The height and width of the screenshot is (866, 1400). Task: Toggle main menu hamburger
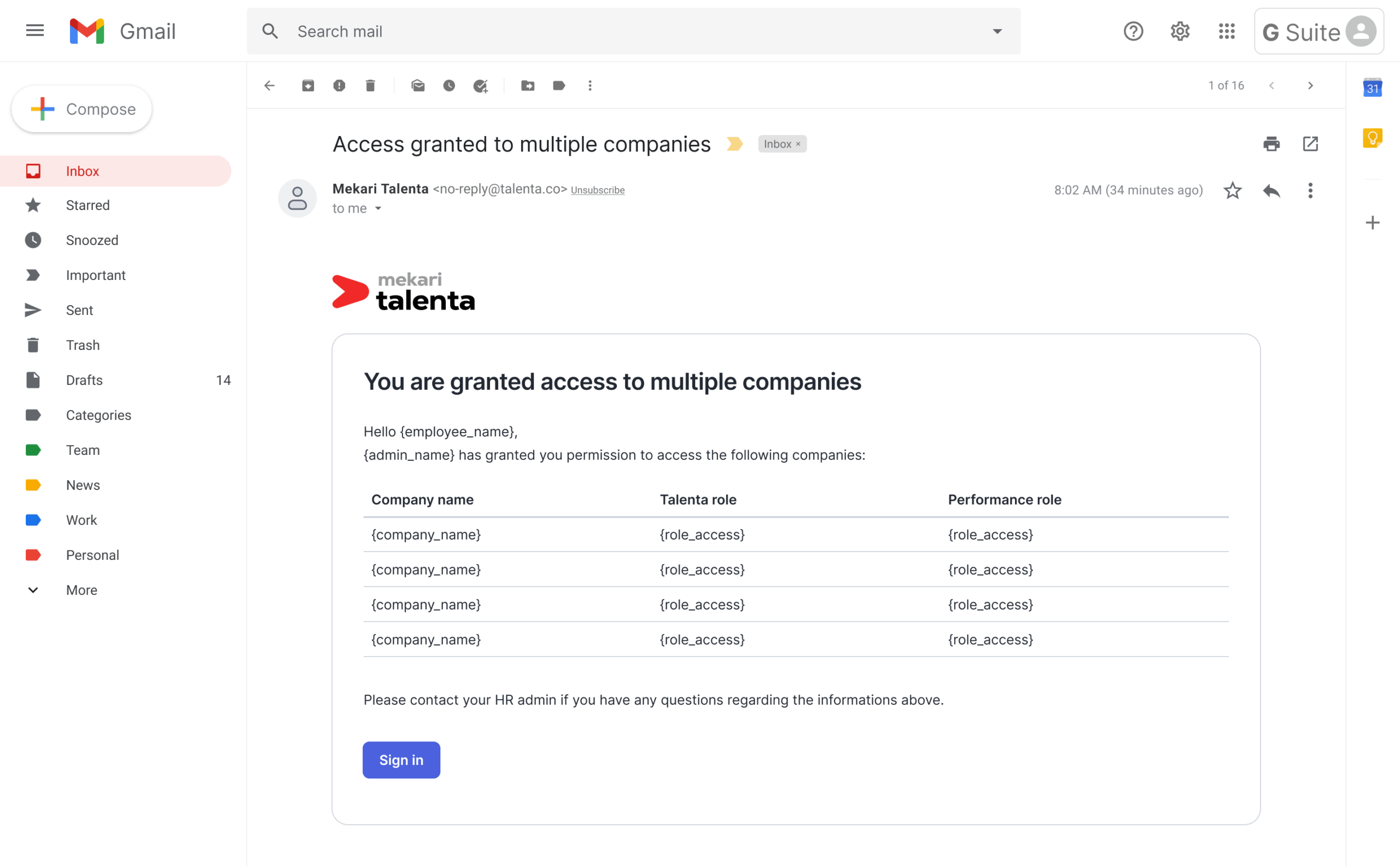tap(35, 31)
